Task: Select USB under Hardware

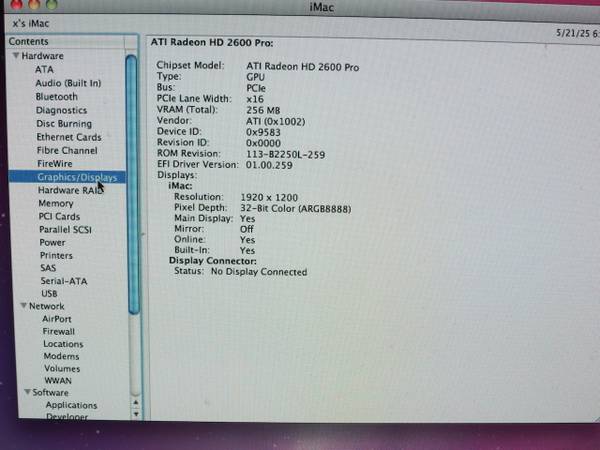Action: (x=49, y=294)
